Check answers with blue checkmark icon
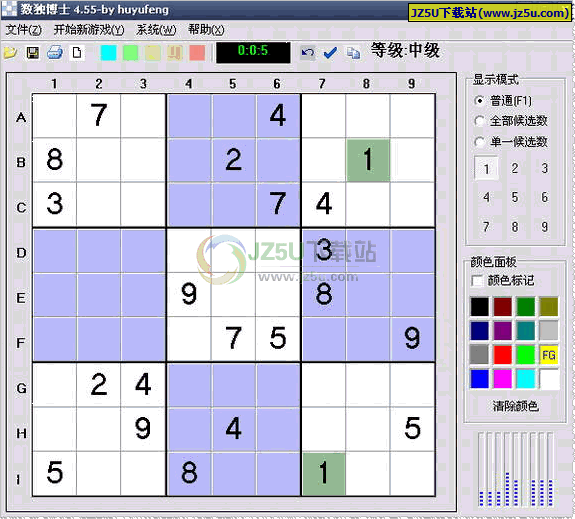This screenshot has height=519, width=575. pyautogui.click(x=330, y=53)
